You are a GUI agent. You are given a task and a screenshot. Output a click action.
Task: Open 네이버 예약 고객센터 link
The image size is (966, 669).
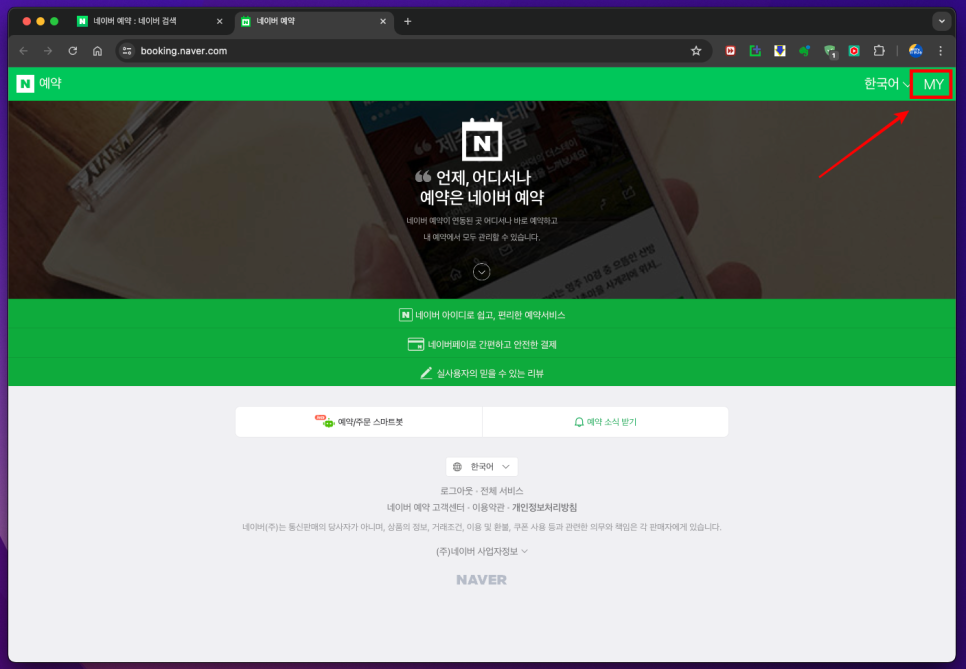pos(425,508)
